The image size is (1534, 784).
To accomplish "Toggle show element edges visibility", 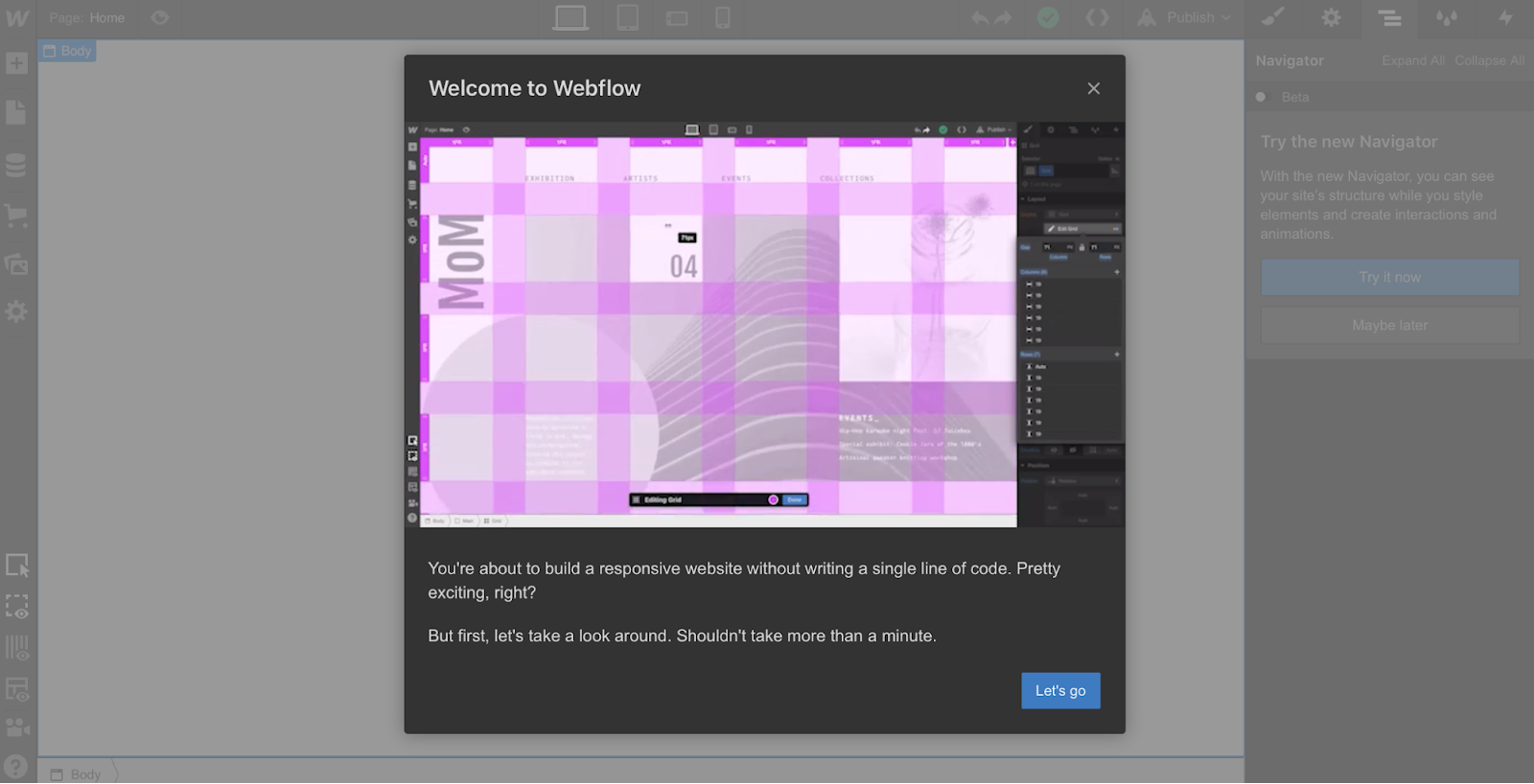I will click(x=17, y=608).
